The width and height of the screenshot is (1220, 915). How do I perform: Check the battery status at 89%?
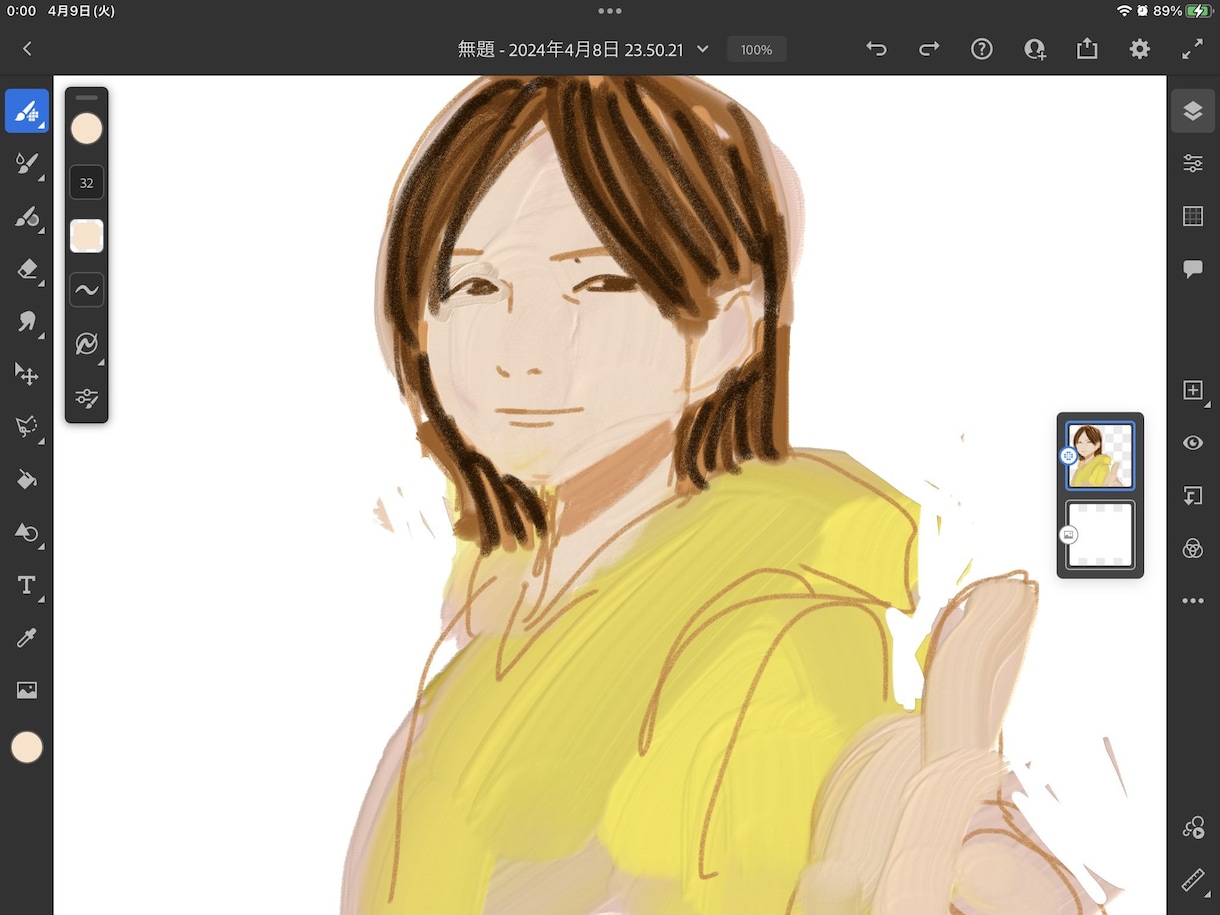click(1182, 11)
